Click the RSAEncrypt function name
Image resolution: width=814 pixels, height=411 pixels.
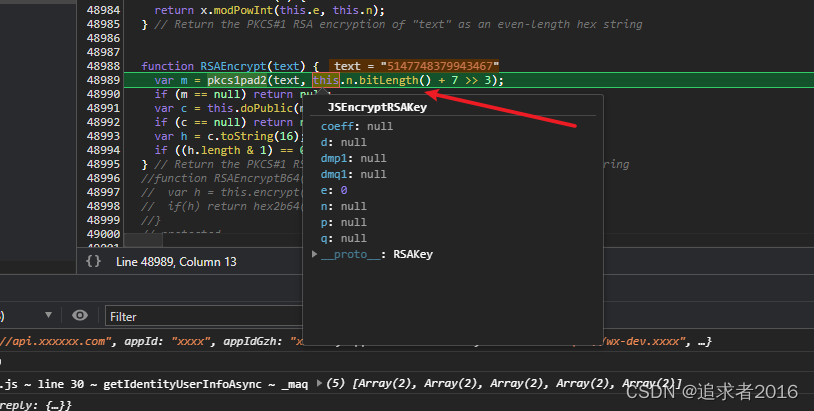click(233, 66)
